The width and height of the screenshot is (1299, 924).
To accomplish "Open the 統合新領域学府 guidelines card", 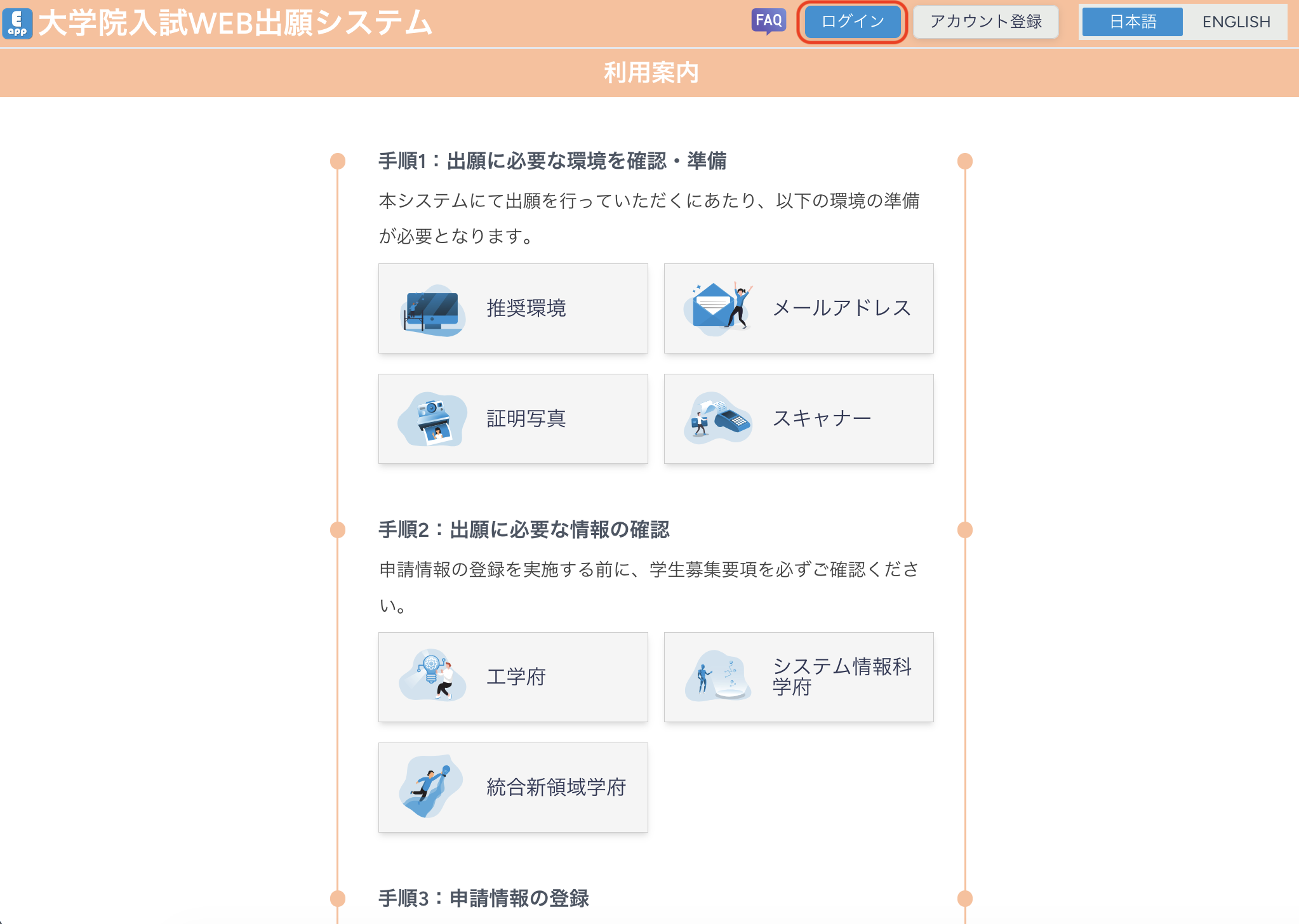I will (513, 787).
